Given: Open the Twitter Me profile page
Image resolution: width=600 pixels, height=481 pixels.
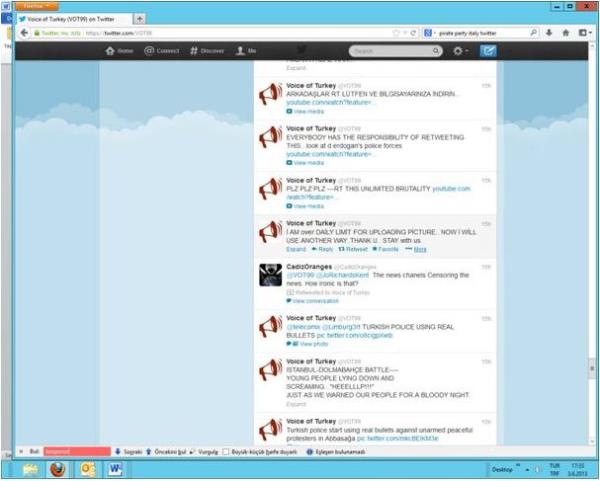Looking at the screenshot, I should (x=246, y=51).
